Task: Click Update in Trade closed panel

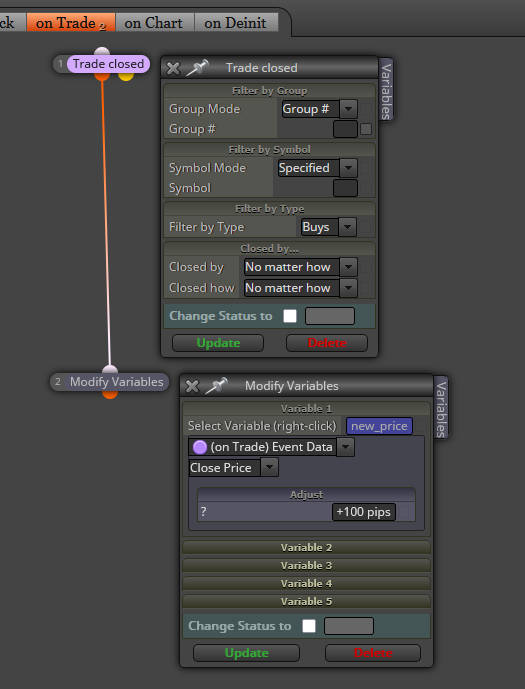Action: 218,343
